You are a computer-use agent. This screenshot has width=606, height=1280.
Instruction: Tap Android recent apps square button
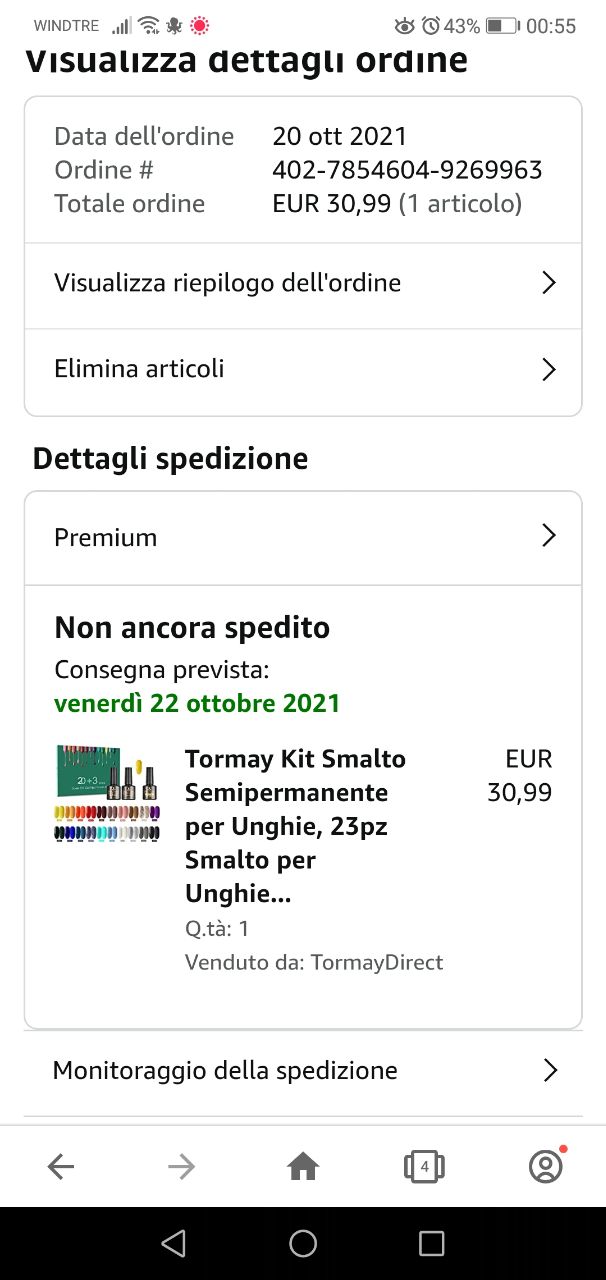[431, 1243]
